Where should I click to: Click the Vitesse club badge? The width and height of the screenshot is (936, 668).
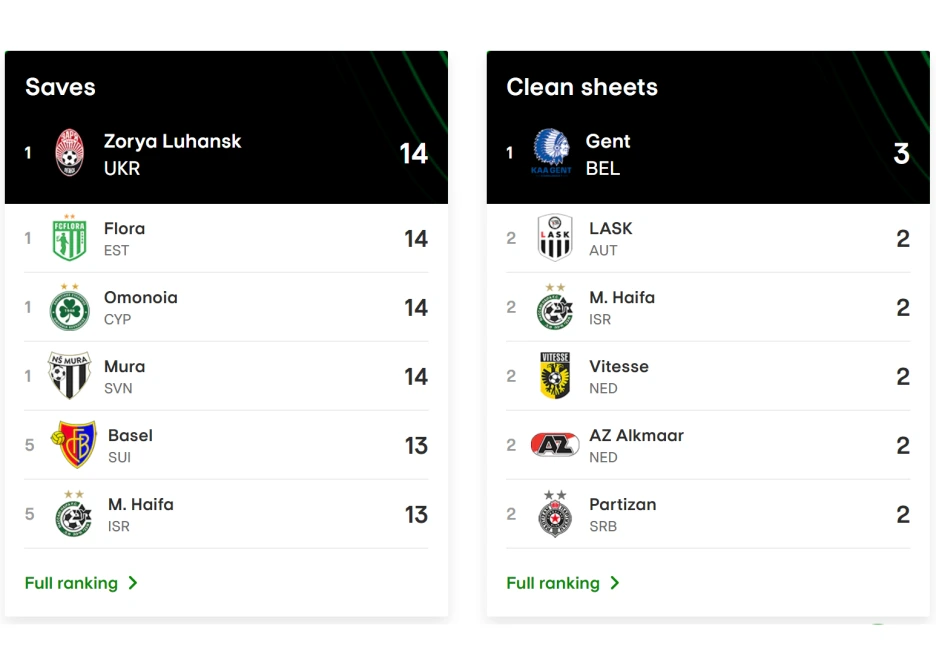554,376
